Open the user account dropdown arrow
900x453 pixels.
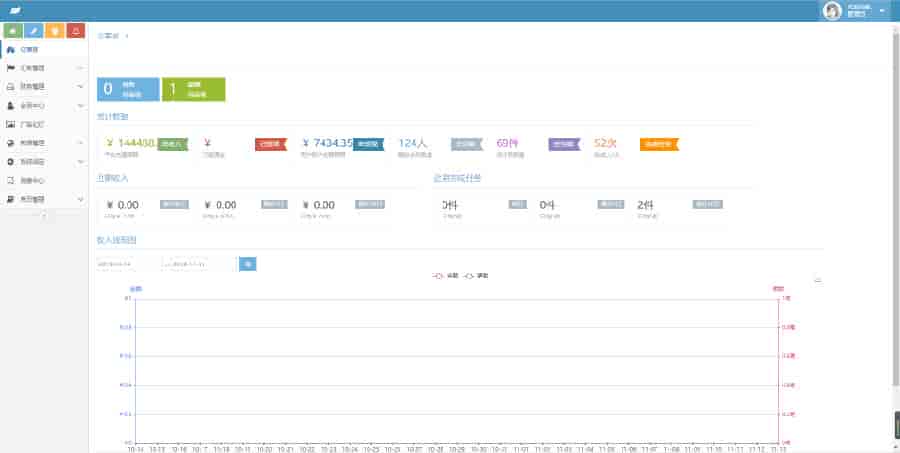pyautogui.click(x=882, y=11)
